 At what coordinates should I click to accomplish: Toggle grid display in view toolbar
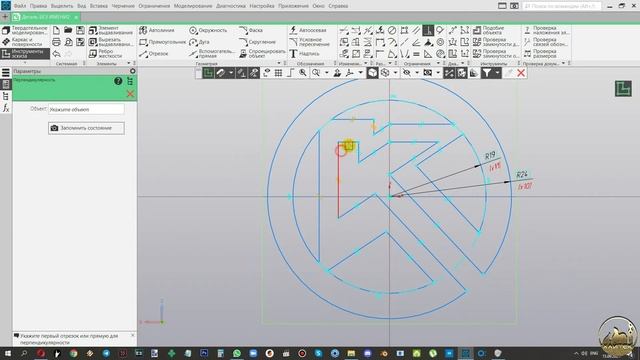[x=278, y=73]
